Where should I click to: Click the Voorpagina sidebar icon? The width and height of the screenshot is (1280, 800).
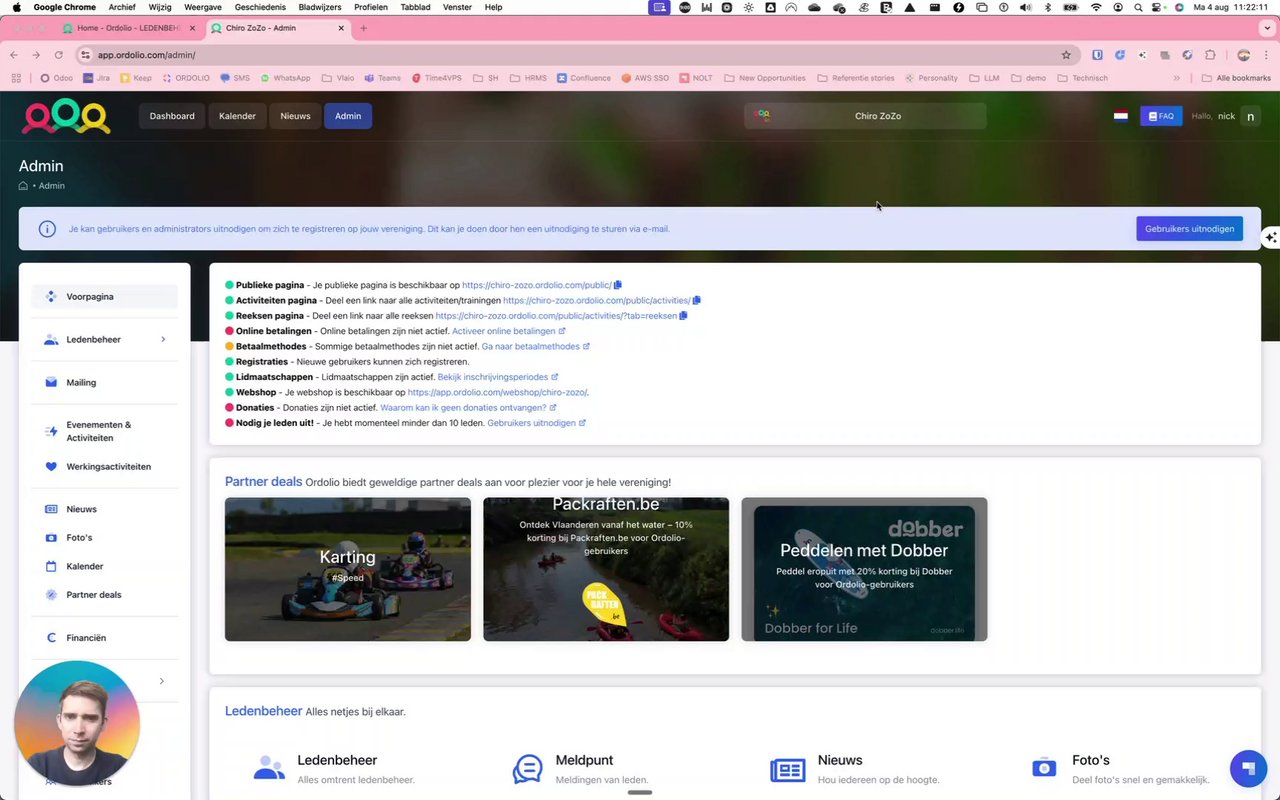51,297
